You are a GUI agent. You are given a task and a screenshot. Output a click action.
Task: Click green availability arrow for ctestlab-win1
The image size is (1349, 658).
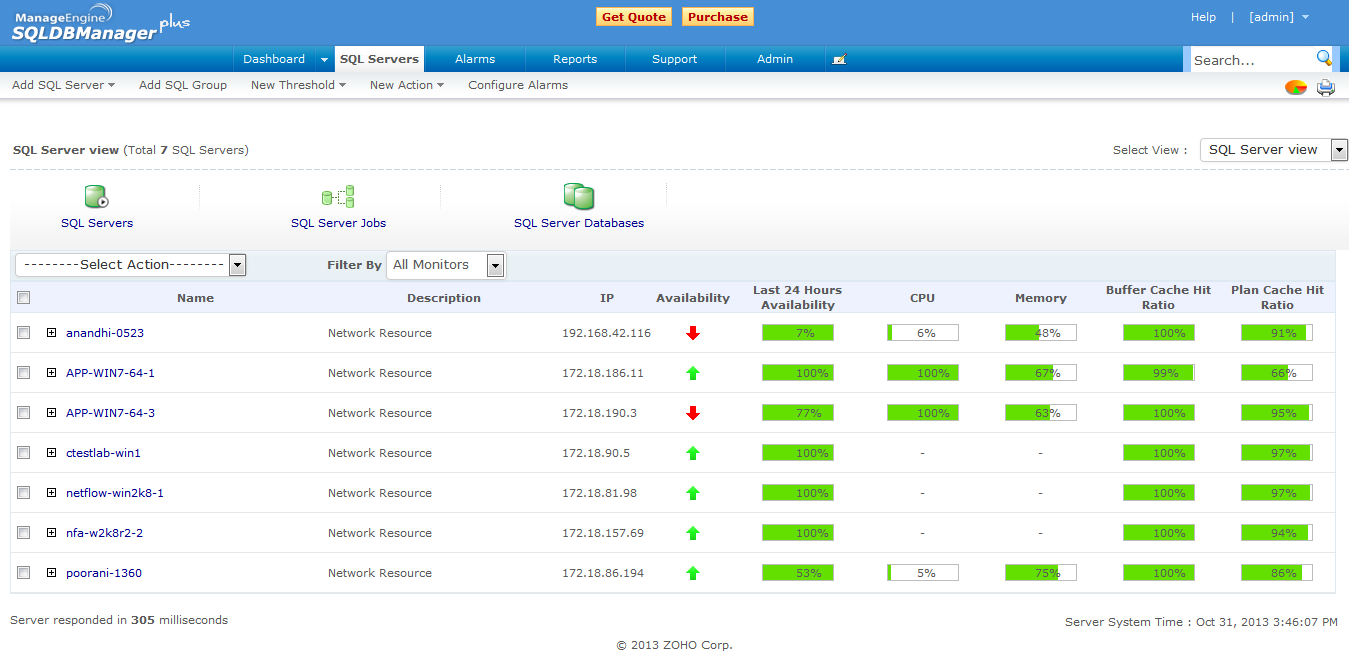click(x=693, y=453)
